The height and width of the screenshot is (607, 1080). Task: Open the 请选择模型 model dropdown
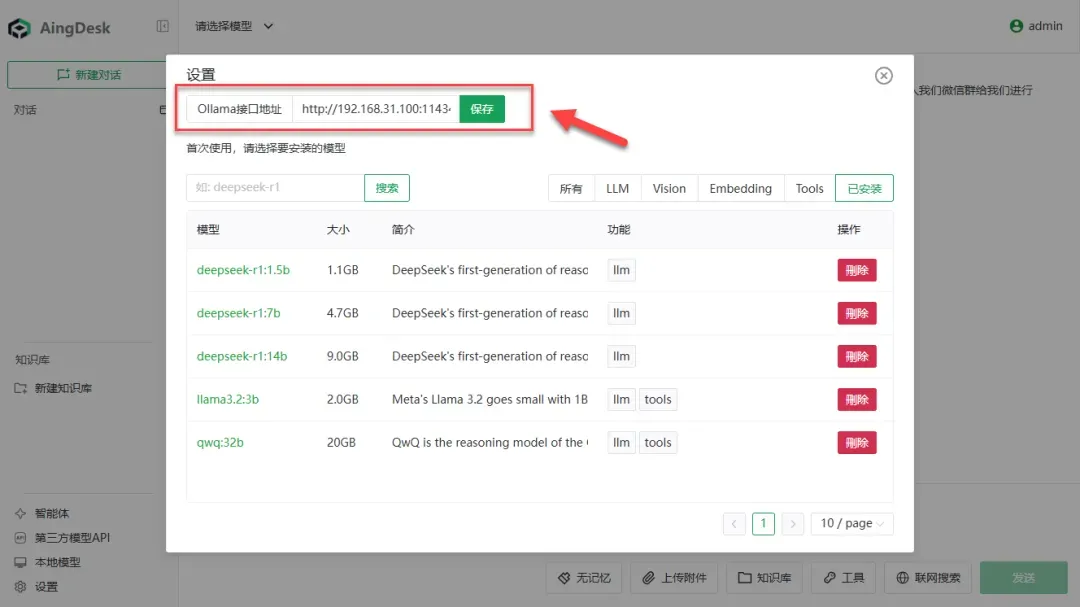point(234,26)
